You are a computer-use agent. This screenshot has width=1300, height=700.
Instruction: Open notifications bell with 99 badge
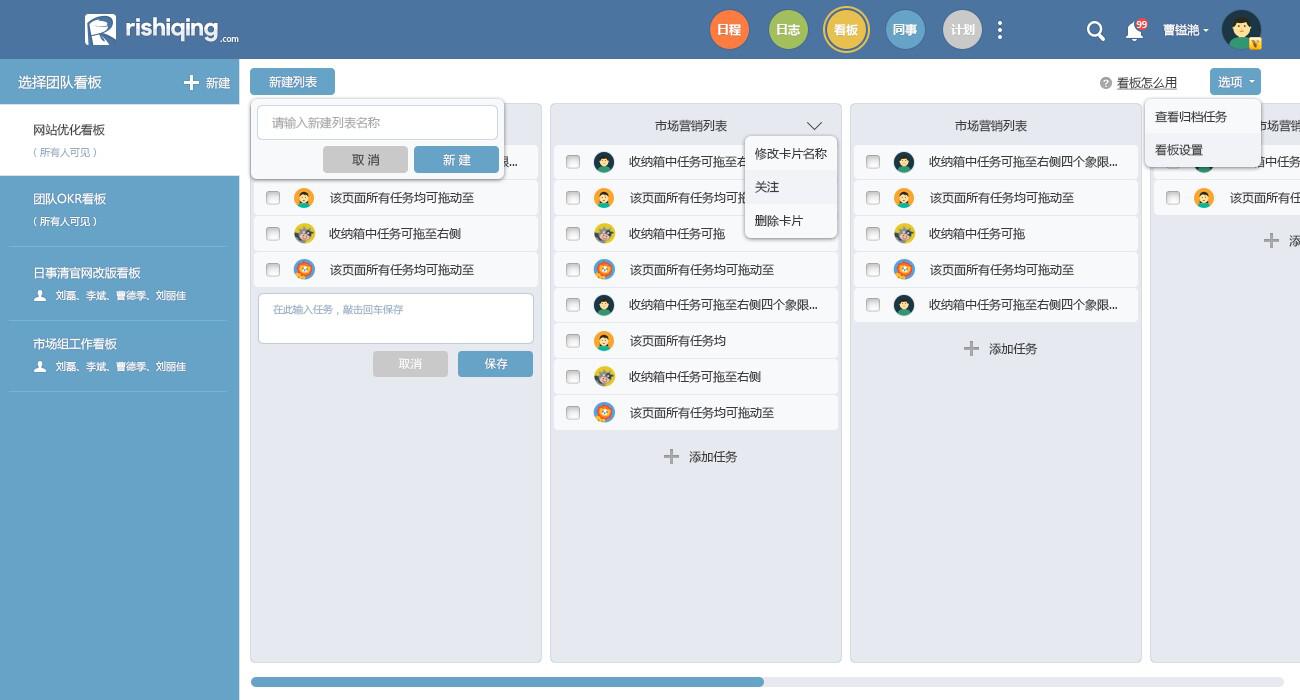tap(1135, 30)
